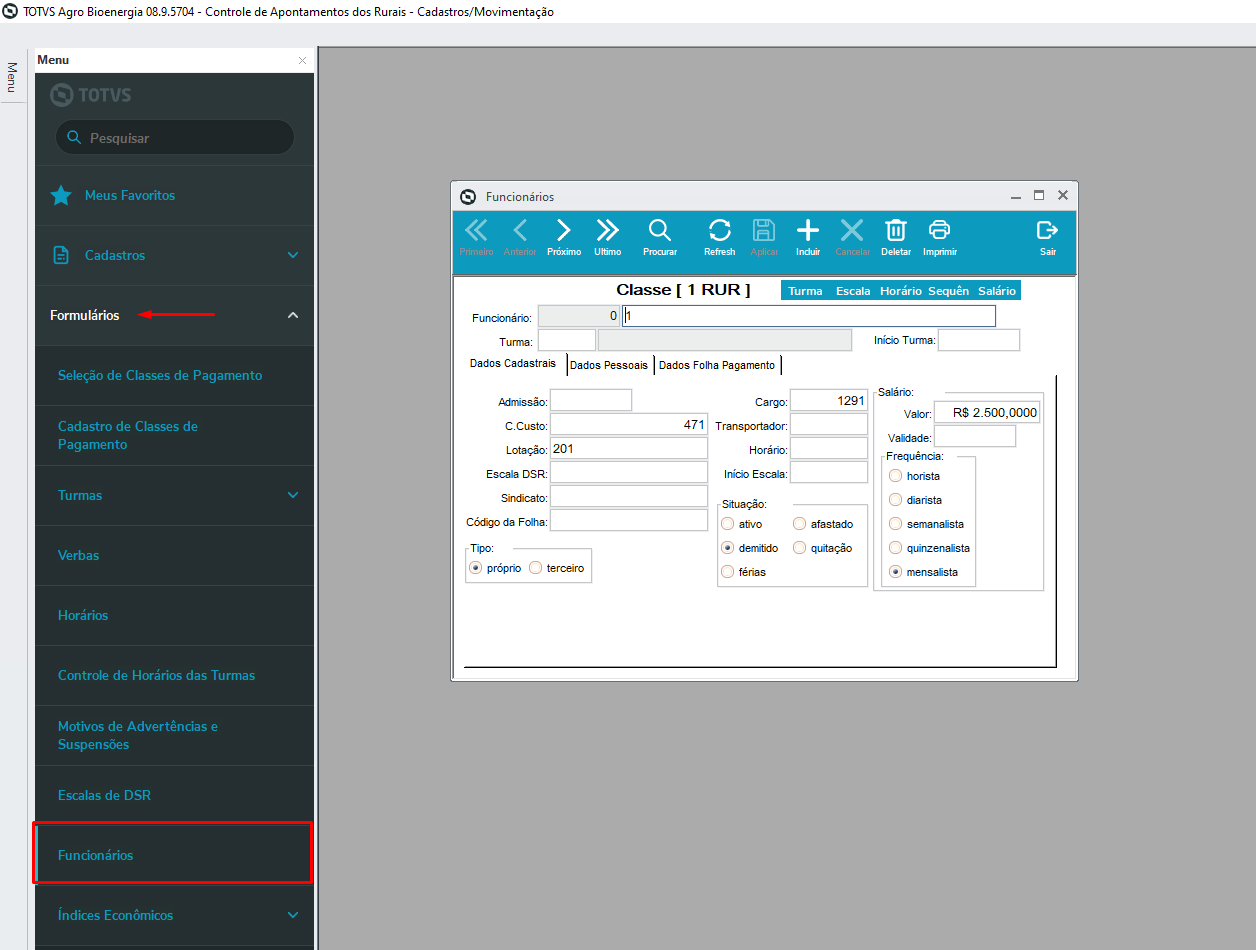Click the Funcionário name field

[x=809, y=316]
